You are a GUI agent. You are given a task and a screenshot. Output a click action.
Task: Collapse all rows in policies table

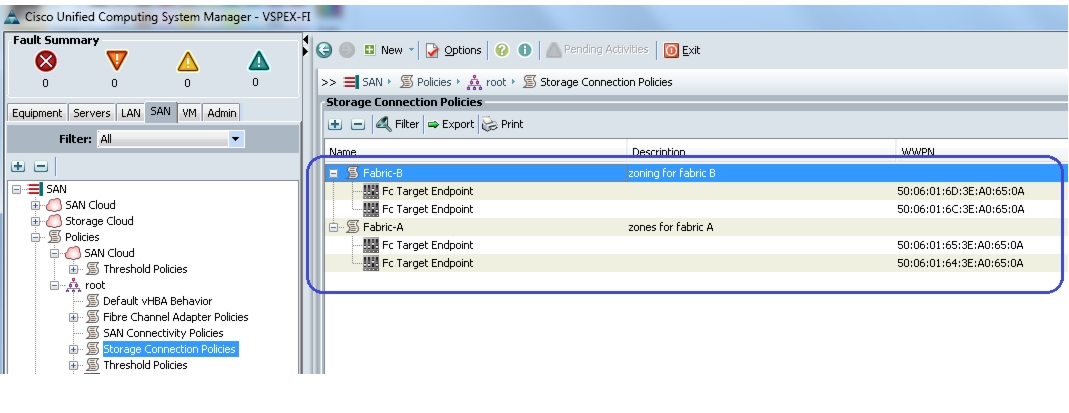pyautogui.click(x=358, y=124)
